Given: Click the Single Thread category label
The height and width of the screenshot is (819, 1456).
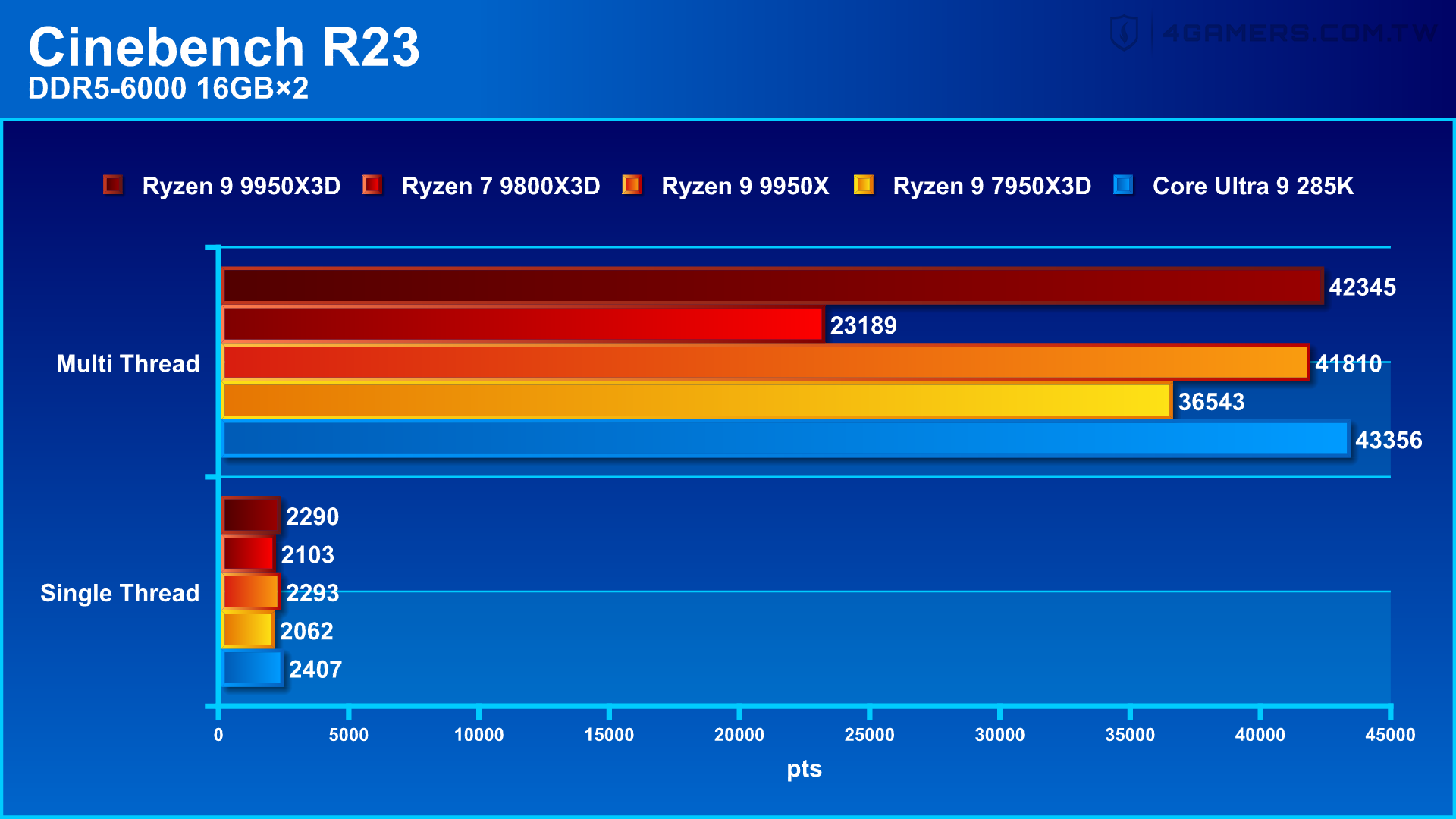Looking at the screenshot, I should pos(120,593).
